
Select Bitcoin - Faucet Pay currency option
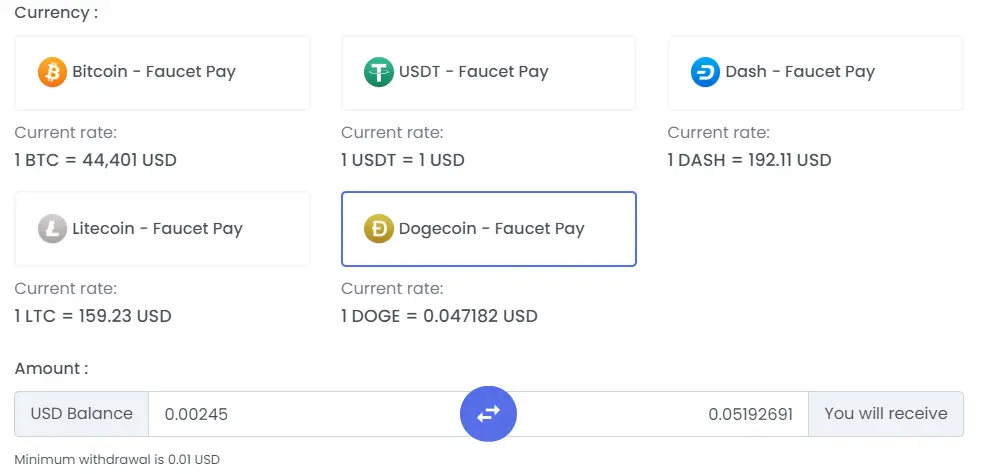(x=163, y=72)
